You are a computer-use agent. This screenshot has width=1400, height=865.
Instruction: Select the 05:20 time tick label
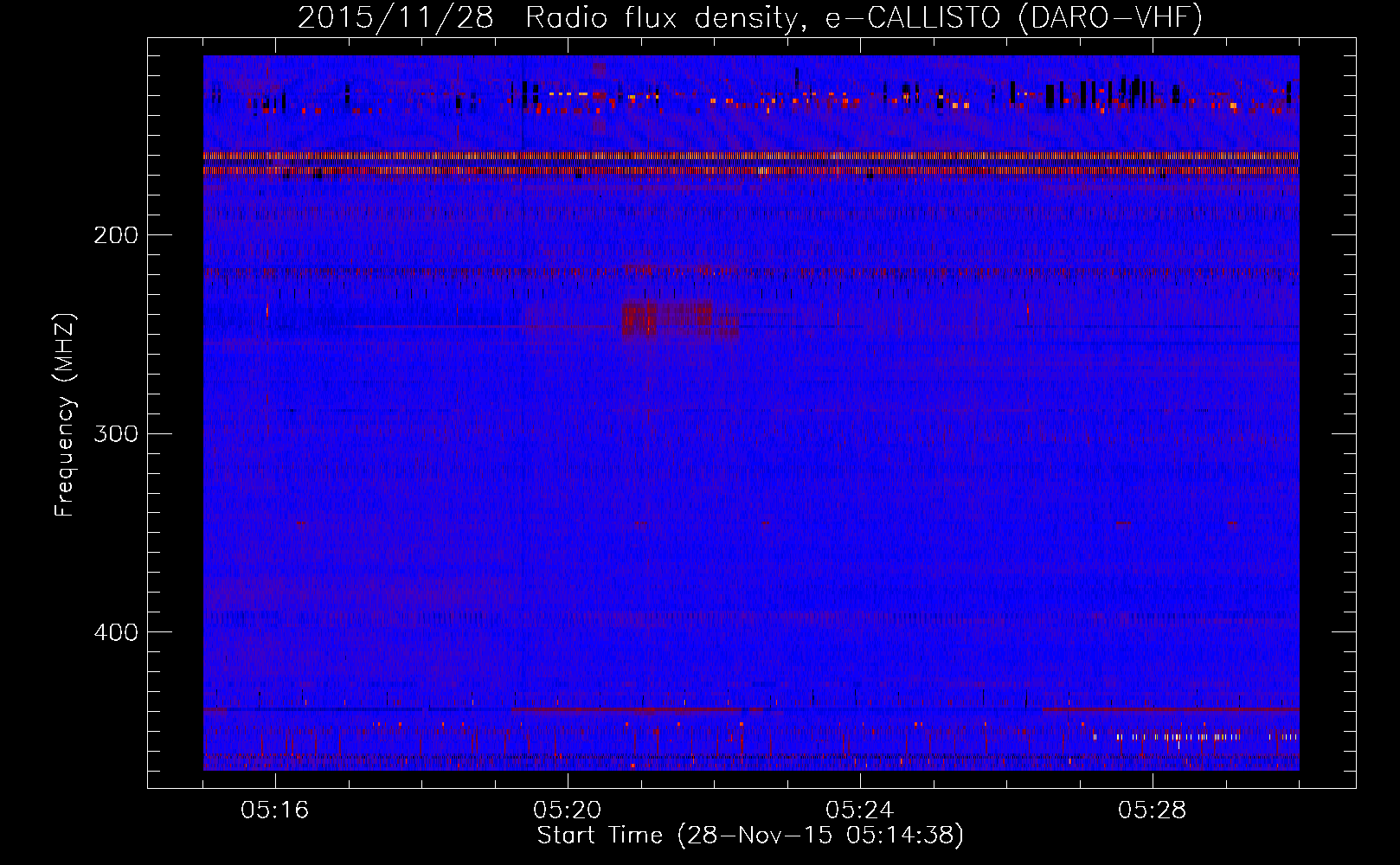[568, 811]
